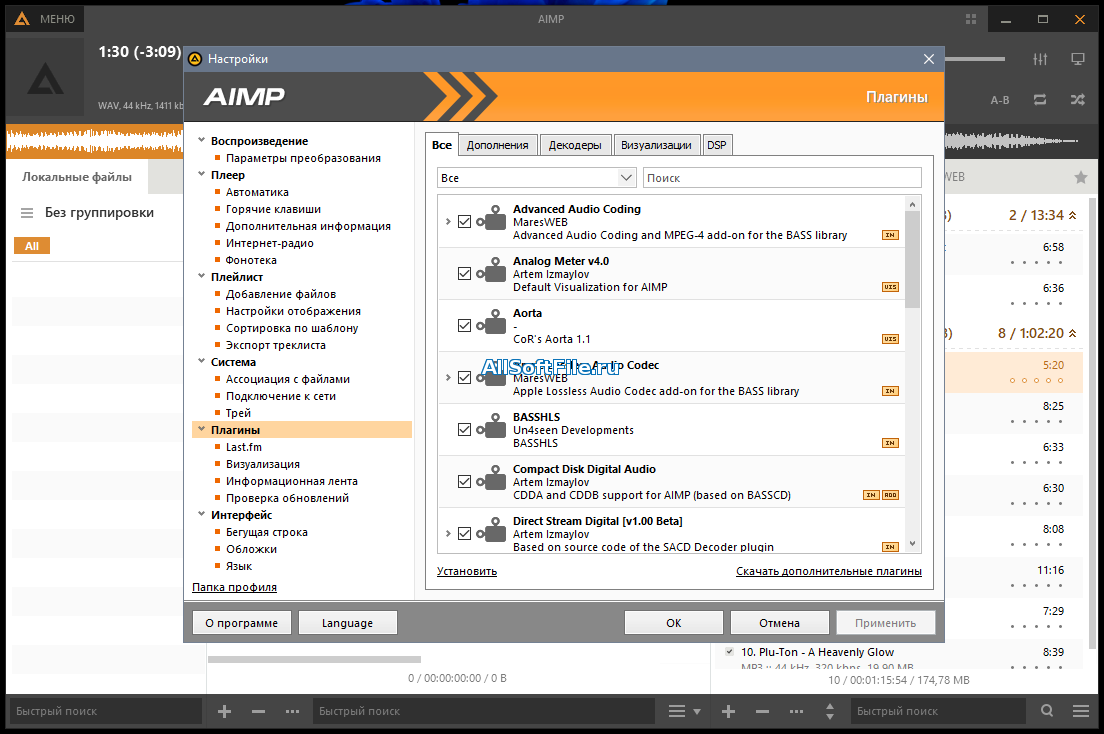The height and width of the screenshot is (734, 1104).
Task: Click the Direct Stream Digital plugin icon
Action: (x=491, y=531)
